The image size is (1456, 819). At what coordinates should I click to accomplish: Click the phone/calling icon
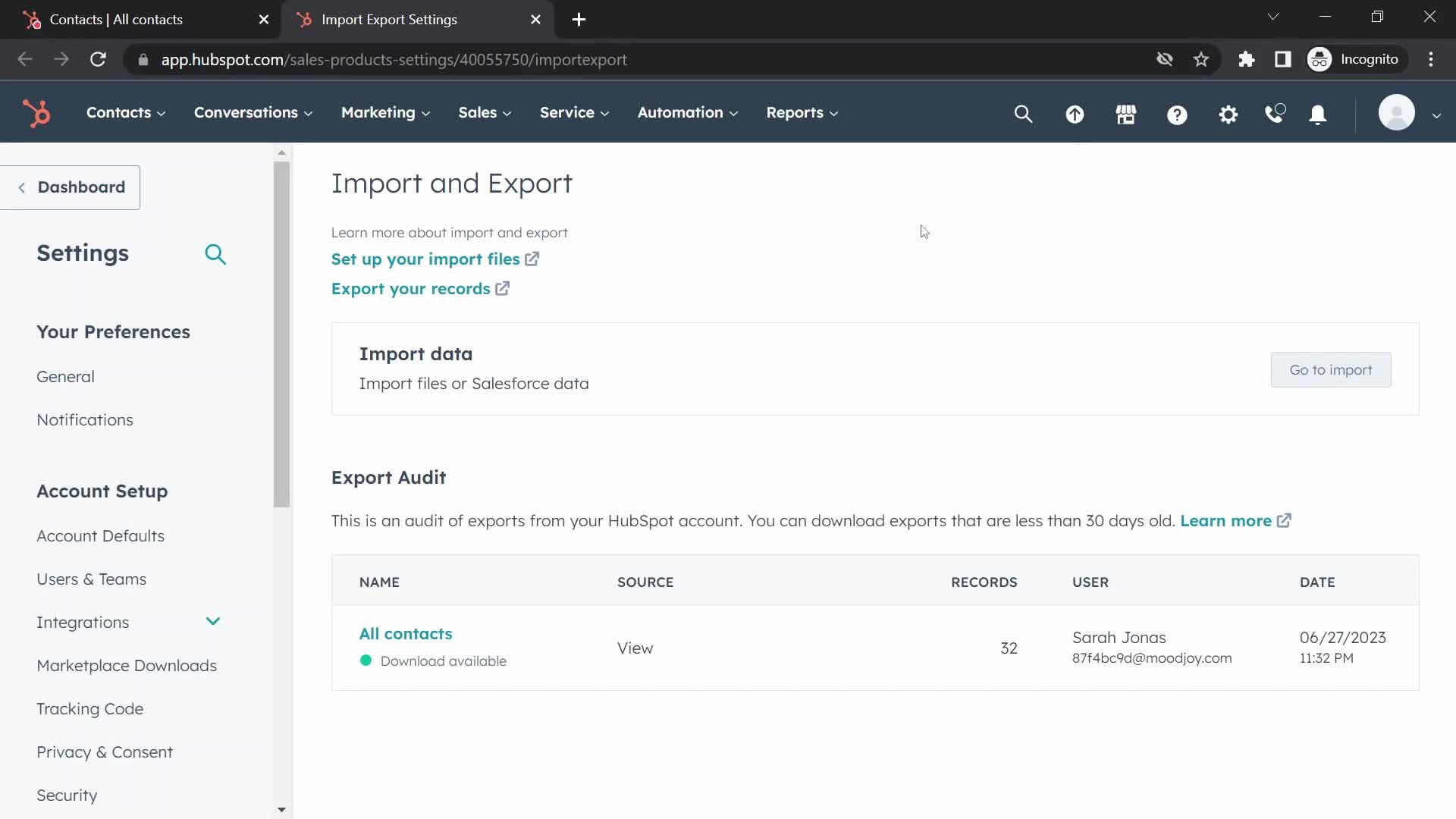[x=1274, y=113]
